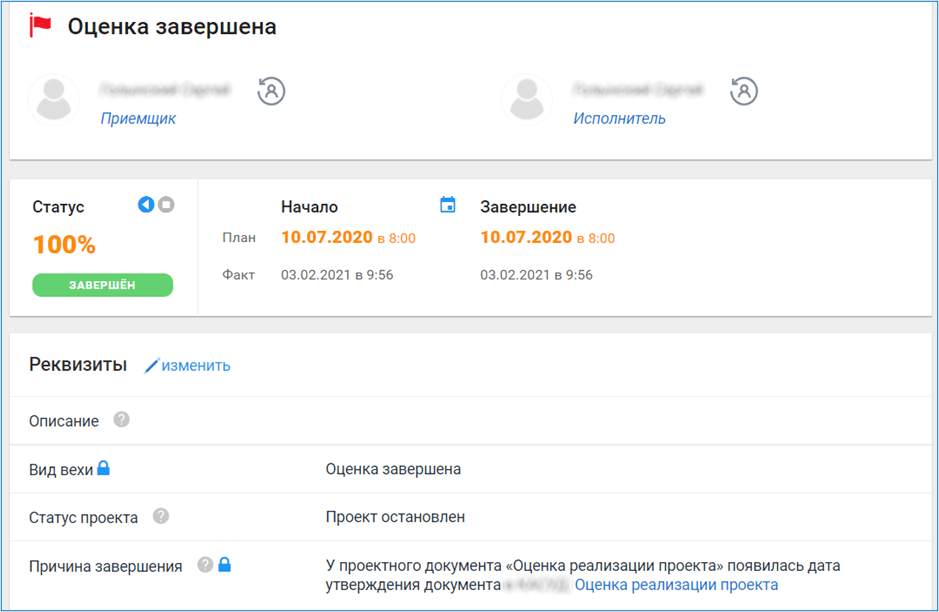The height and width of the screenshot is (612, 939).
Task: Click the gray stop status icon
Action: click(x=166, y=205)
